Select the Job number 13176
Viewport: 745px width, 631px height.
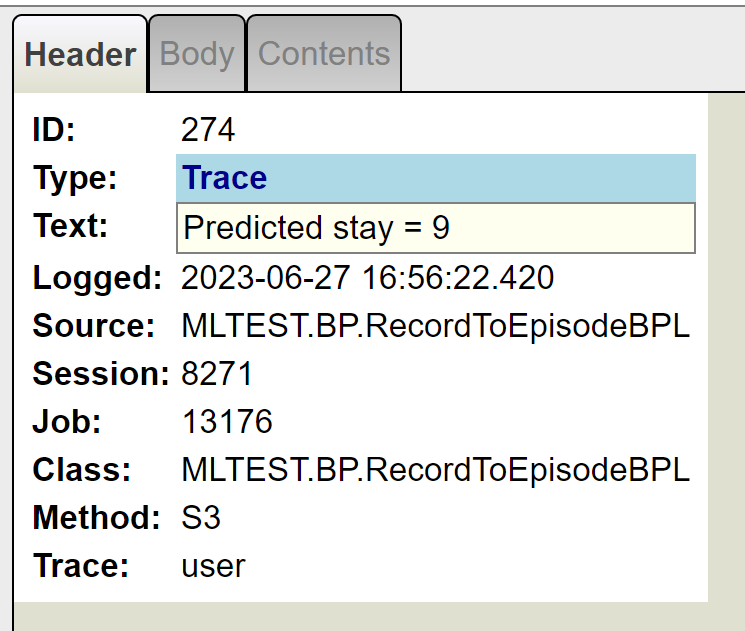[227, 422]
